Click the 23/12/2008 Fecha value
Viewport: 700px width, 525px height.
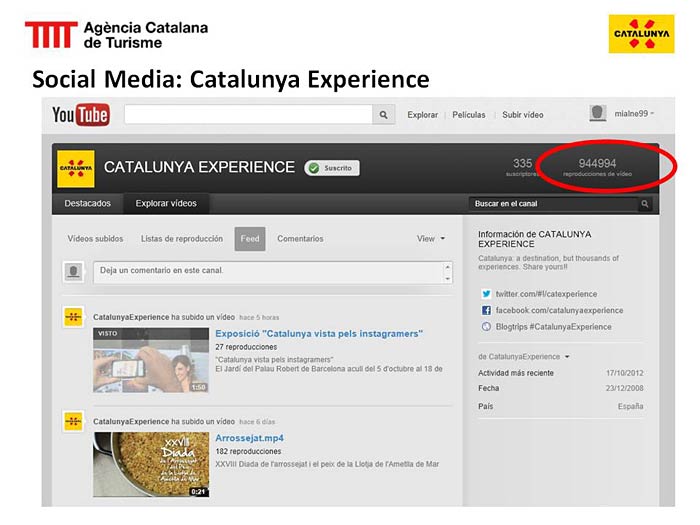pos(625,388)
